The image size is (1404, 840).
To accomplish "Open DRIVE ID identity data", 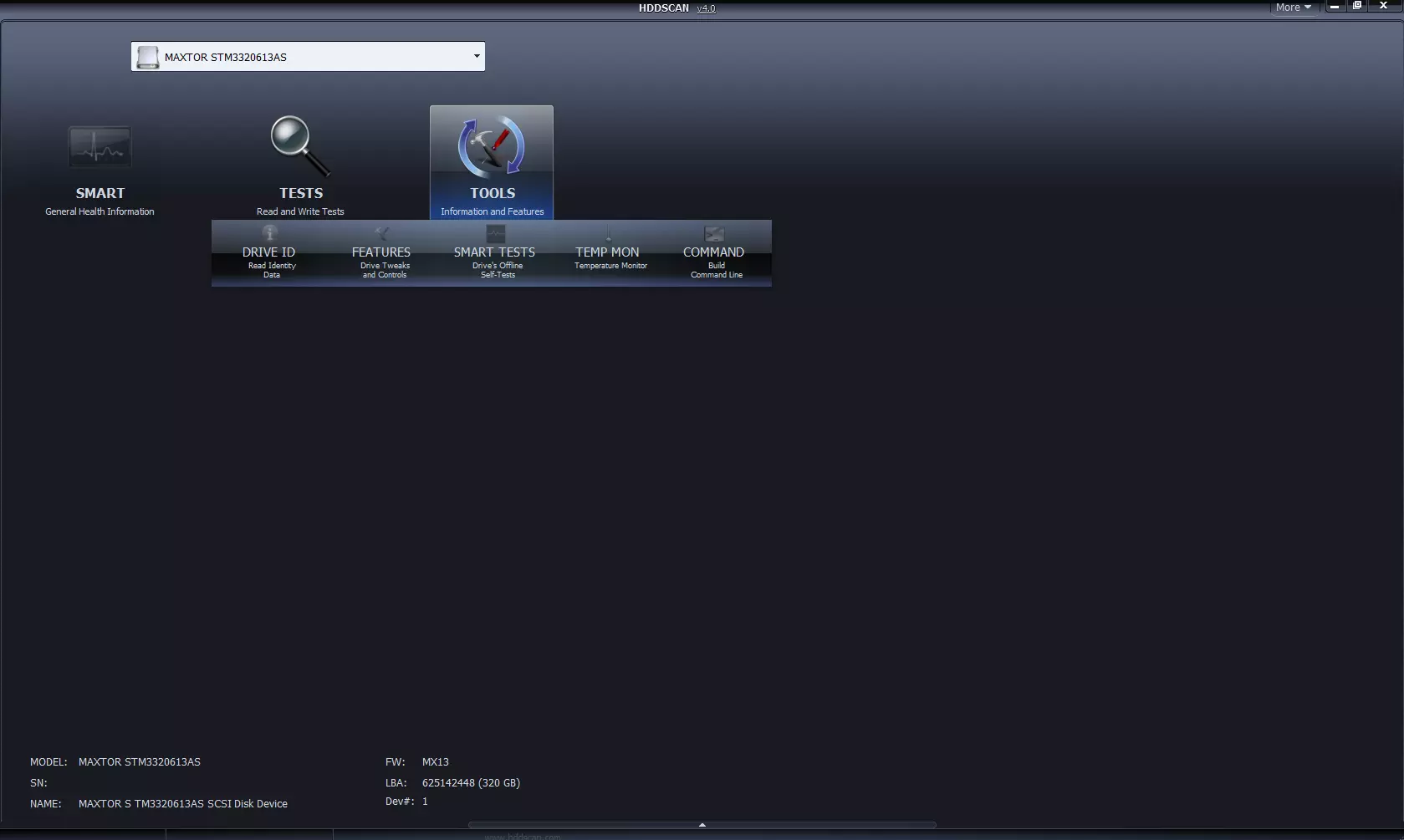I will 269,252.
